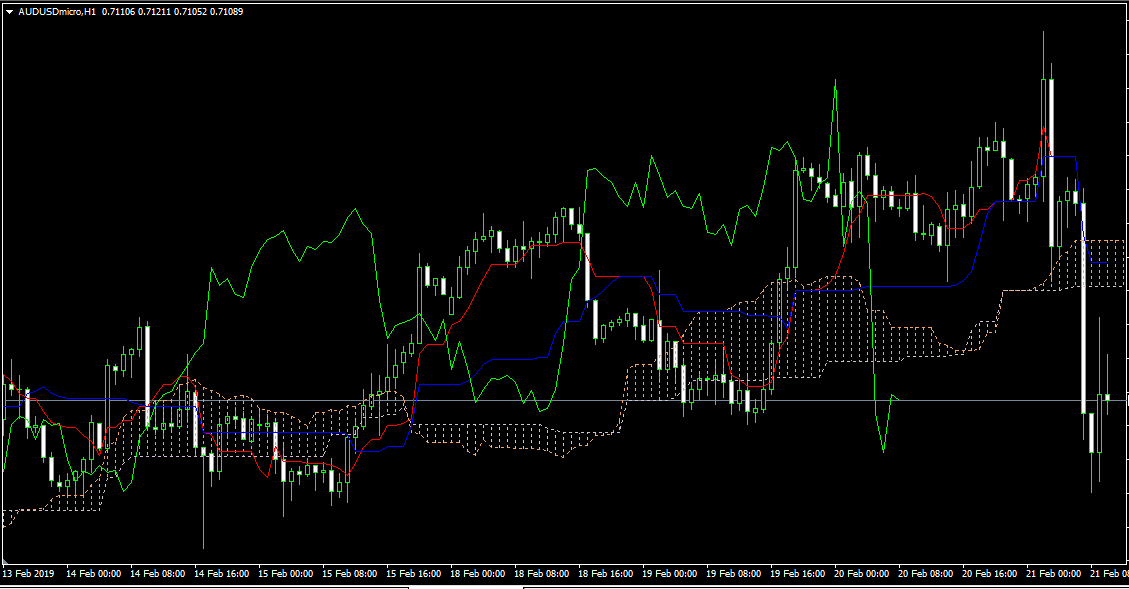This screenshot has width=1129, height=589.
Task: Select the 13 Feb 2019 time axis label
Action: tap(29, 574)
